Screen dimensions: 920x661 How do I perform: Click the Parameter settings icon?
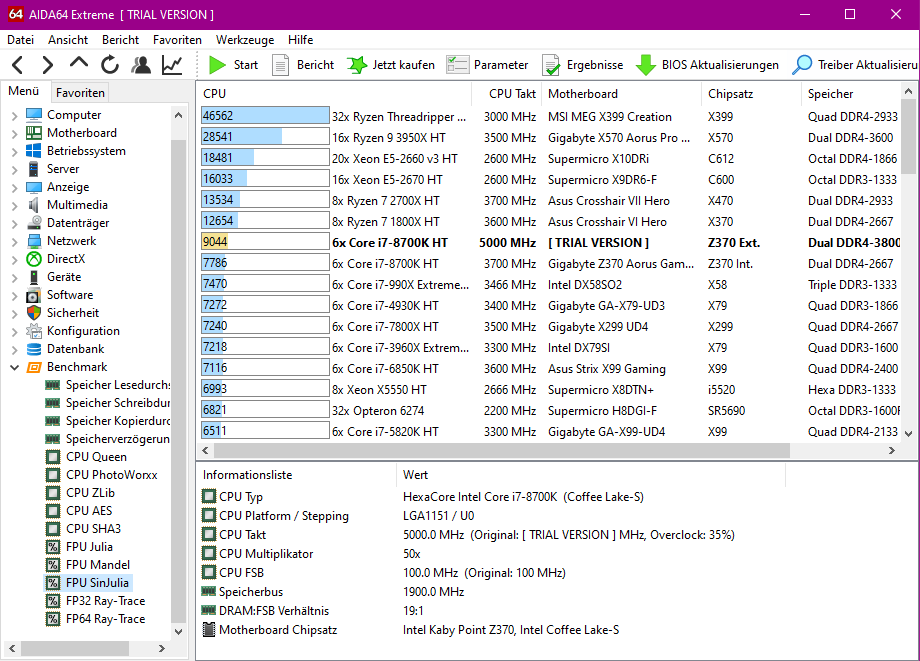click(x=457, y=65)
